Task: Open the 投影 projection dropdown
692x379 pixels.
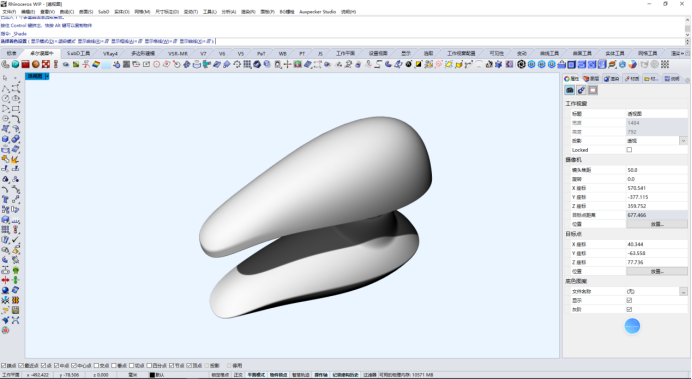Action: coord(683,141)
